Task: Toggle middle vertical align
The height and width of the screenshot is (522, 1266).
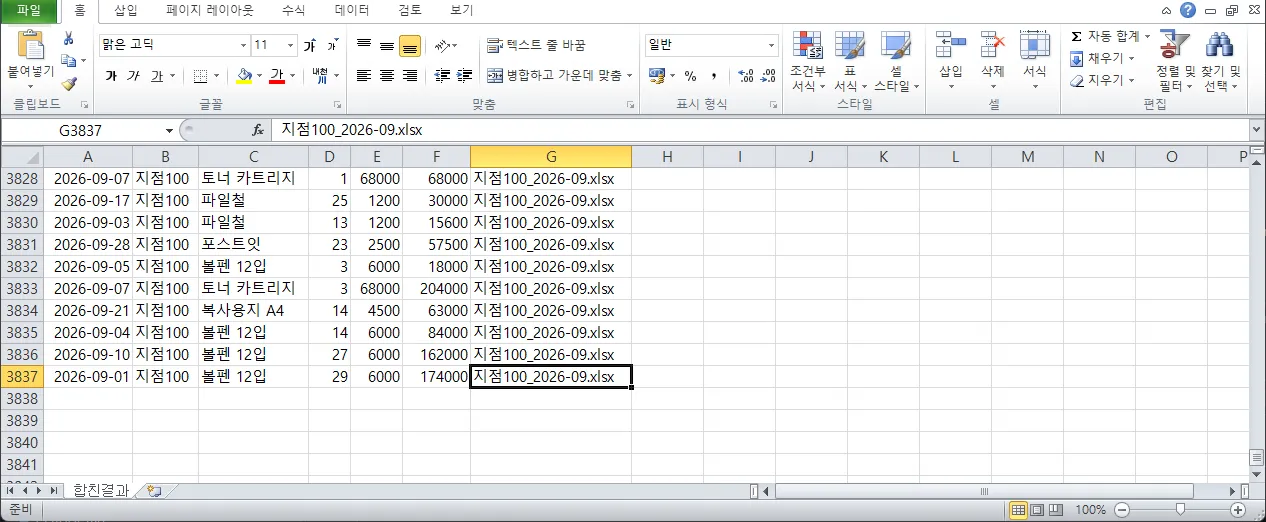Action: pos(387,46)
